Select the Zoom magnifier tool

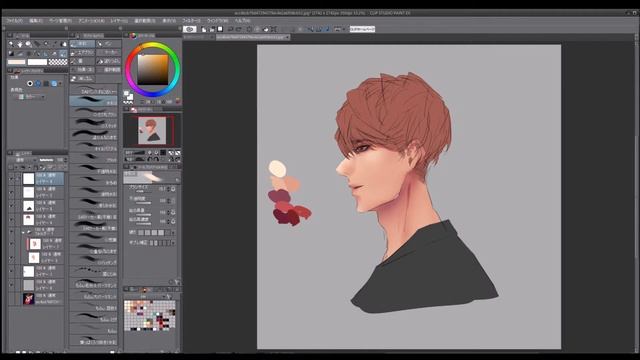point(11,44)
